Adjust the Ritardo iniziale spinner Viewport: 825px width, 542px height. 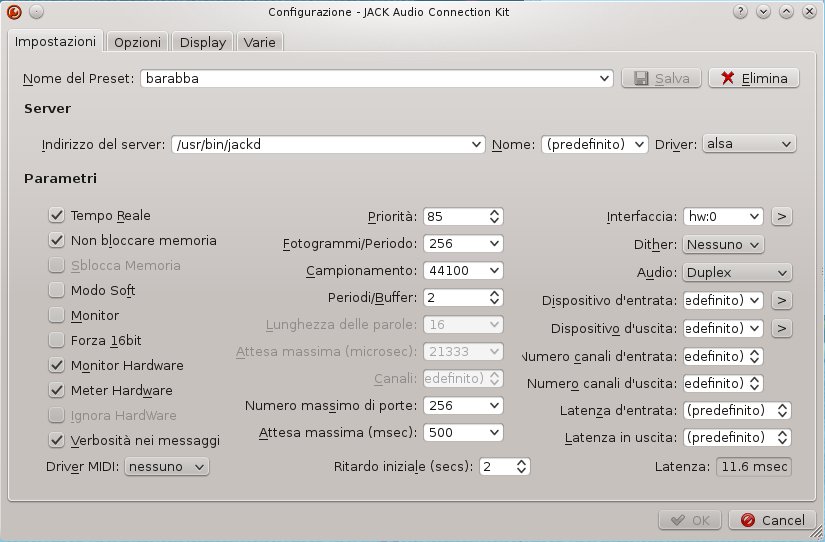pyautogui.click(x=504, y=467)
